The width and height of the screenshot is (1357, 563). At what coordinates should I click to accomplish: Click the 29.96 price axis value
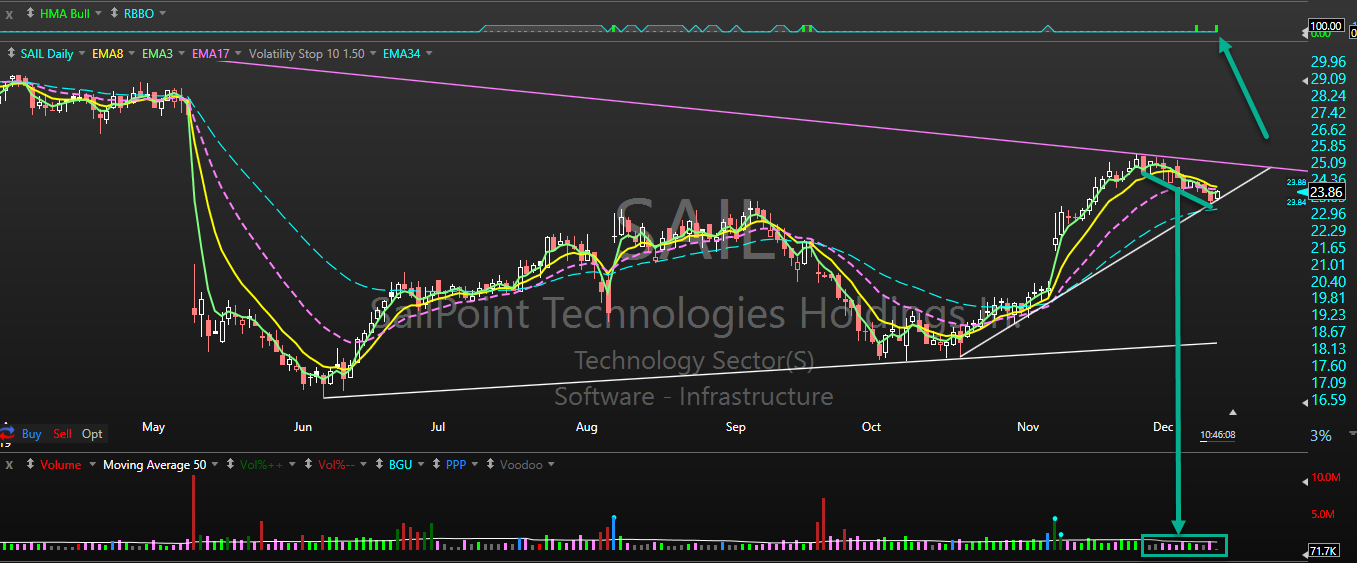1327,61
